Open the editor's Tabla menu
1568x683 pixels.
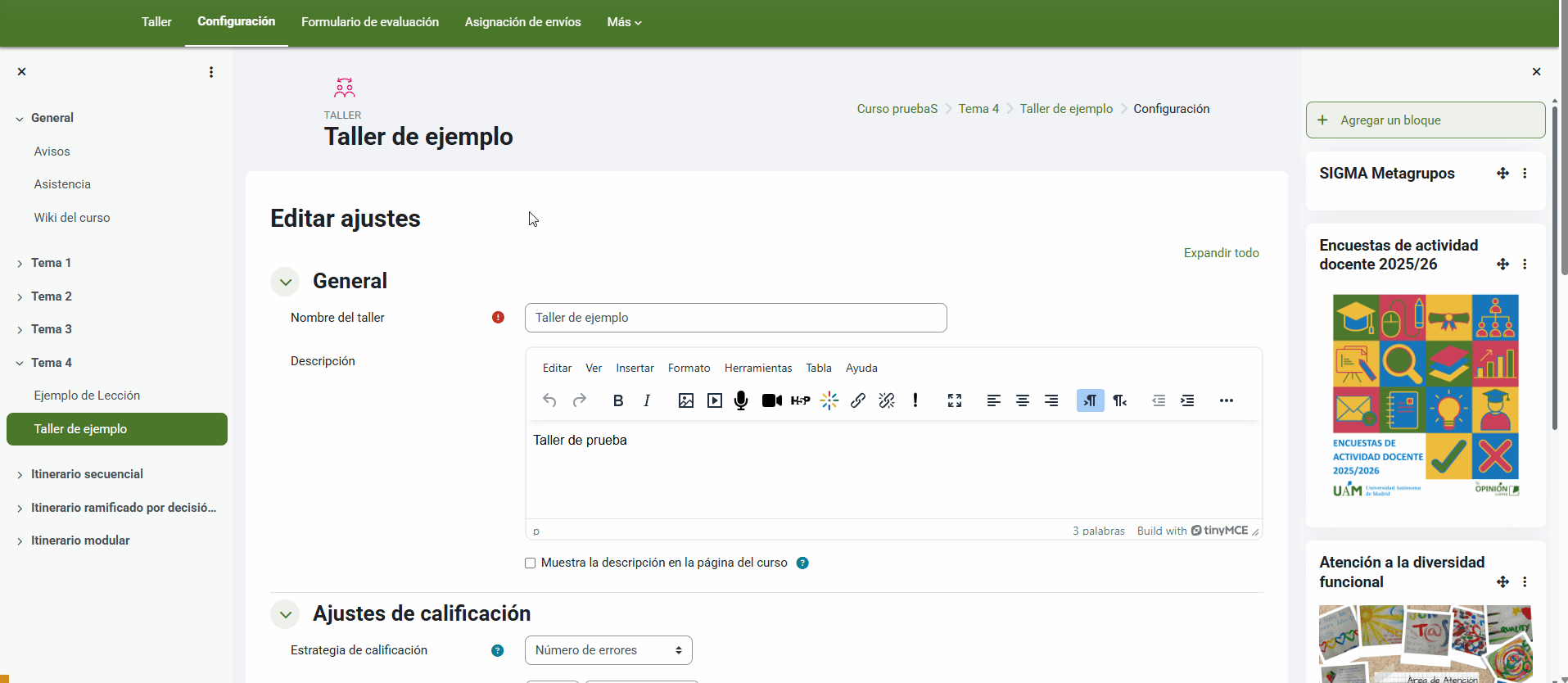(819, 368)
